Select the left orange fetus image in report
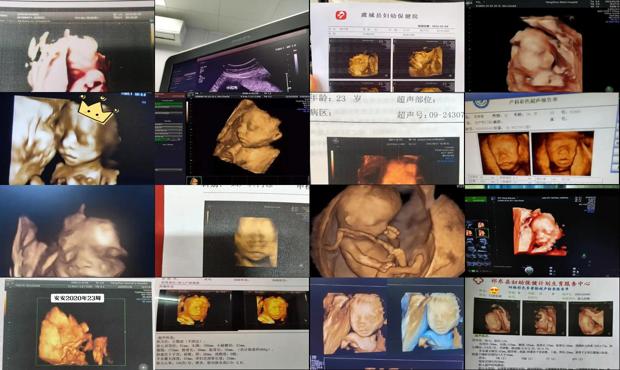This screenshot has height=370, width=620. click(504, 153)
